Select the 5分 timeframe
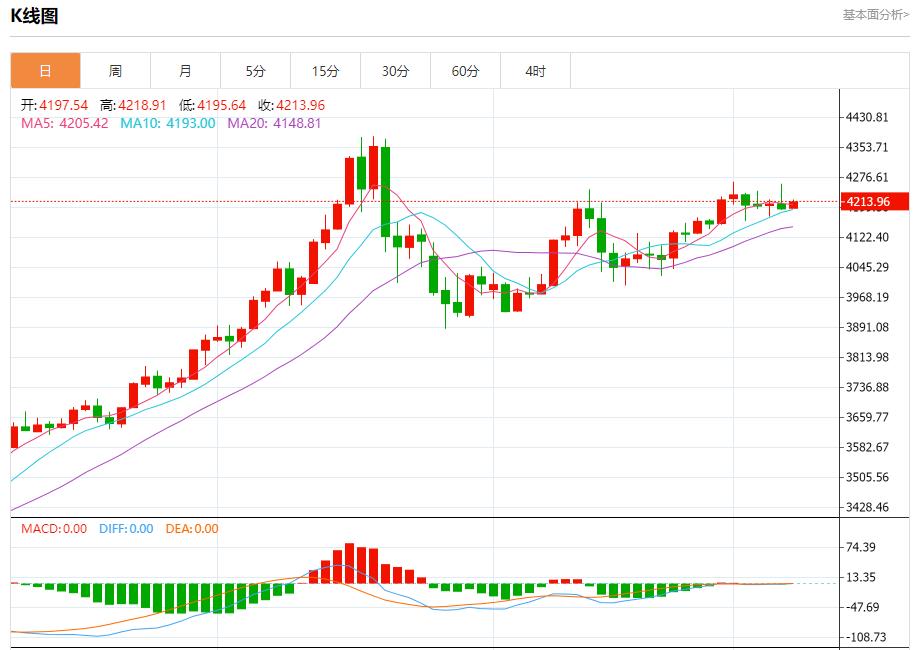Image resolution: width=916 pixels, height=650 pixels. (254, 70)
